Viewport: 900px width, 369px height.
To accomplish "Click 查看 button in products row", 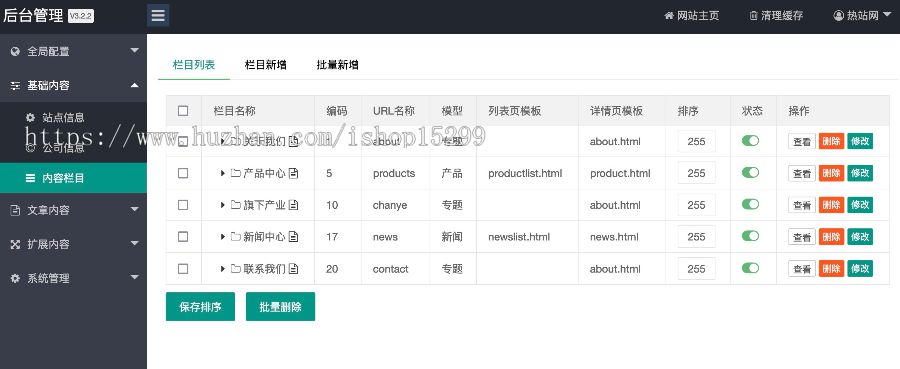I will coord(802,173).
